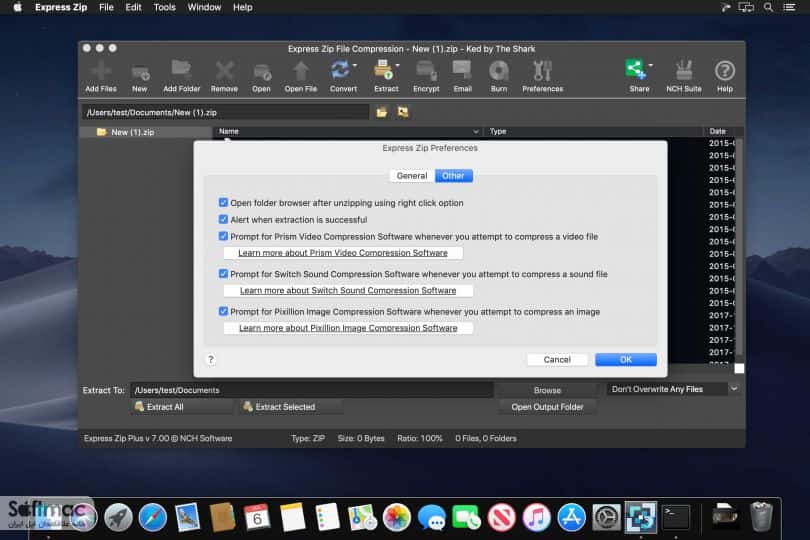Click the Extract All button

[182, 407]
